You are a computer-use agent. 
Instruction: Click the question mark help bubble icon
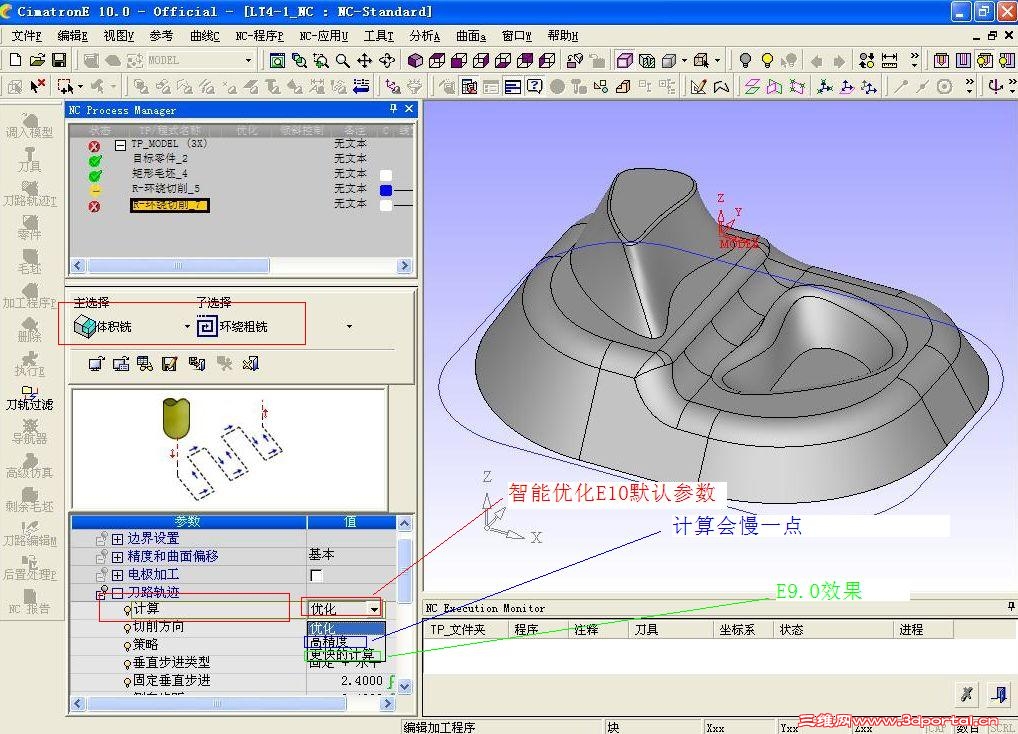pos(535,86)
